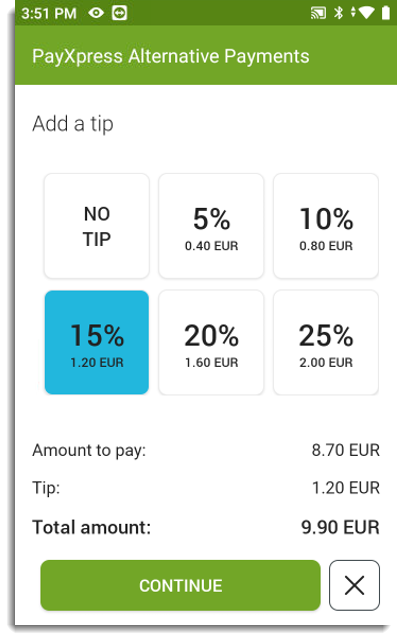This screenshot has width=397, height=640.
Task: Tap the highlighted 15% tip tile
Action: (x=97, y=342)
